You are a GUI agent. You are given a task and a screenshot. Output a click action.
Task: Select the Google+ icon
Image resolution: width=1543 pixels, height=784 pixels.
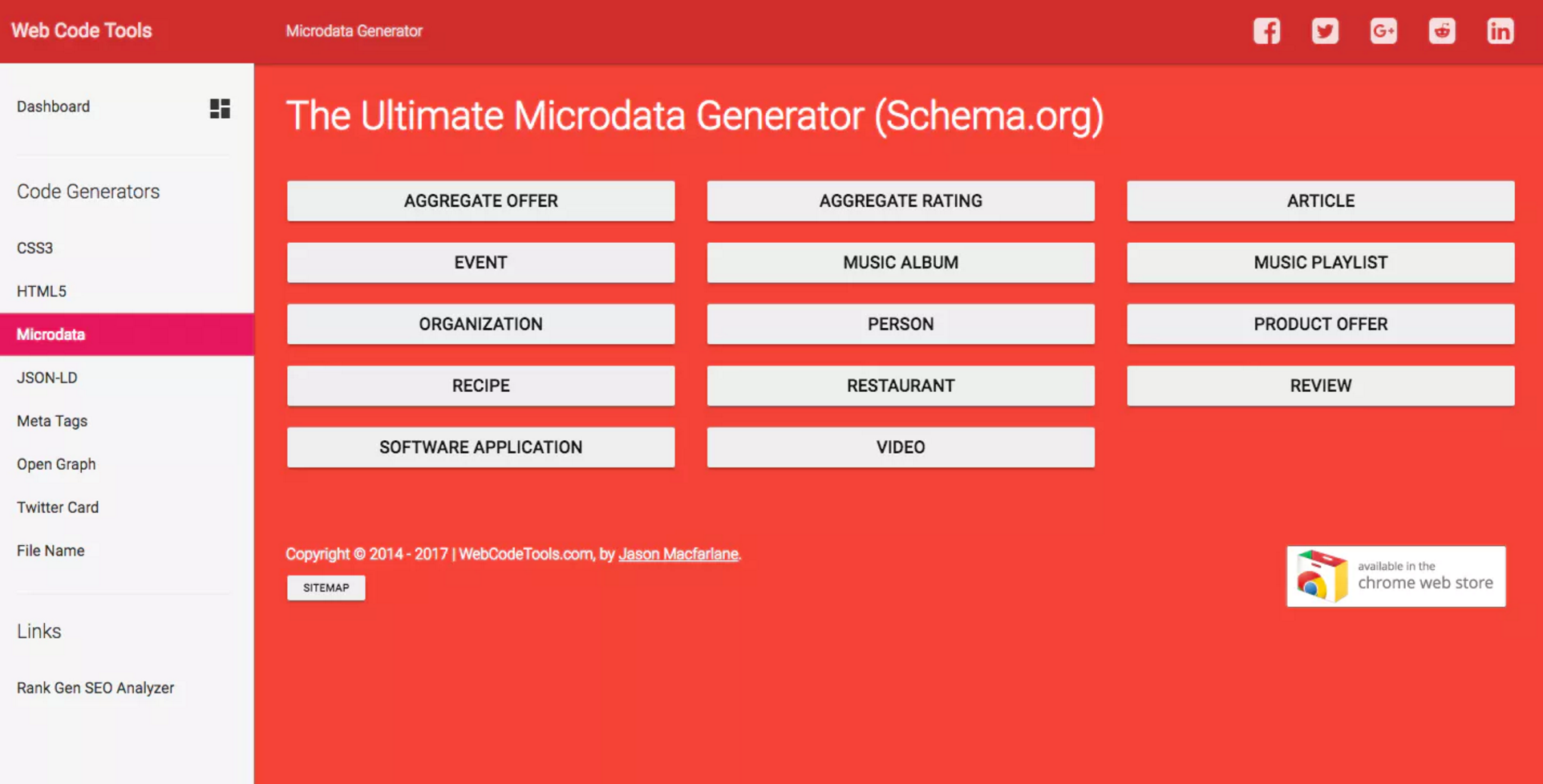tap(1383, 30)
